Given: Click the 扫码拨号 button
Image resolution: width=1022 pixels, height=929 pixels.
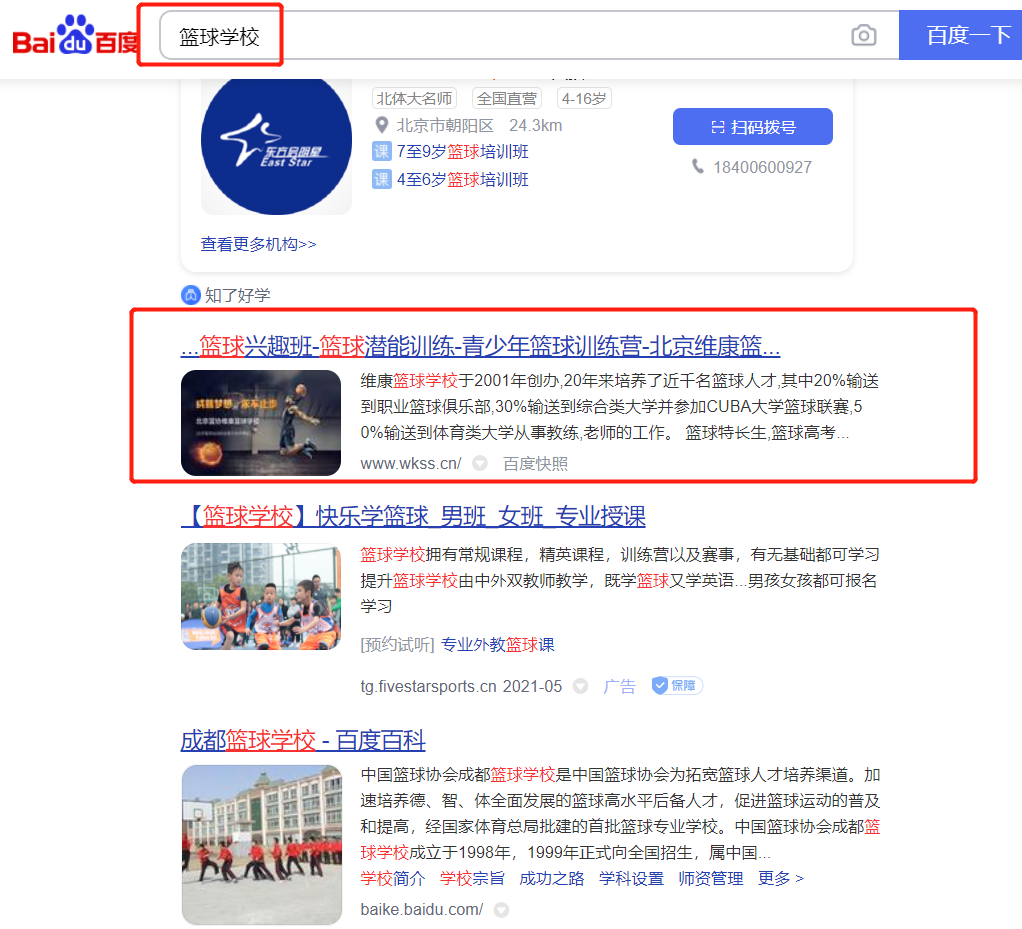Looking at the screenshot, I should (753, 126).
